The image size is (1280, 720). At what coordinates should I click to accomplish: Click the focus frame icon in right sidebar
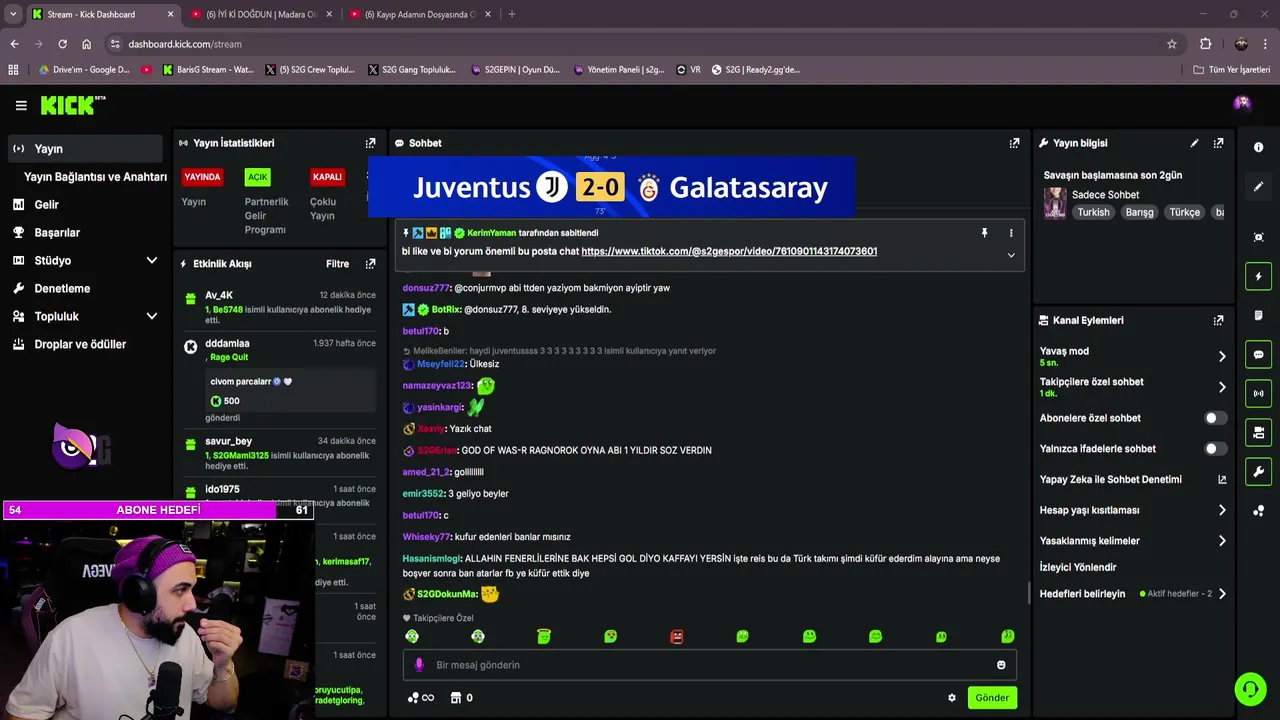tap(1258, 237)
